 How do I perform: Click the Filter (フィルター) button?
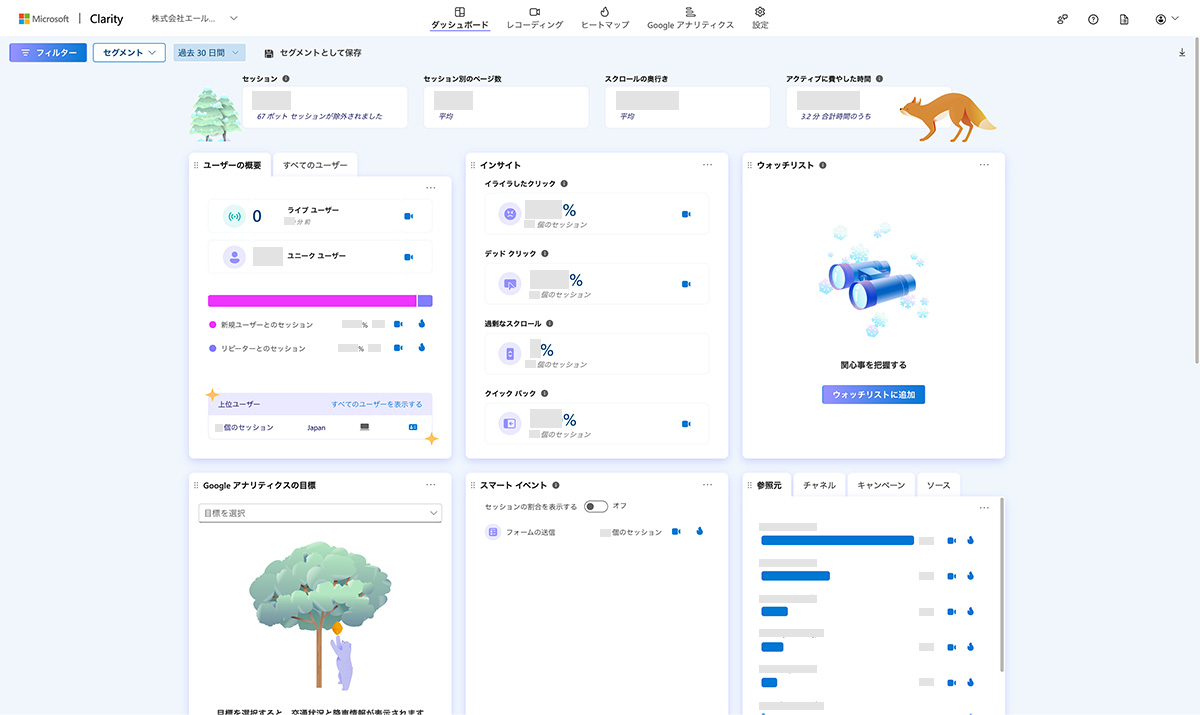48,53
